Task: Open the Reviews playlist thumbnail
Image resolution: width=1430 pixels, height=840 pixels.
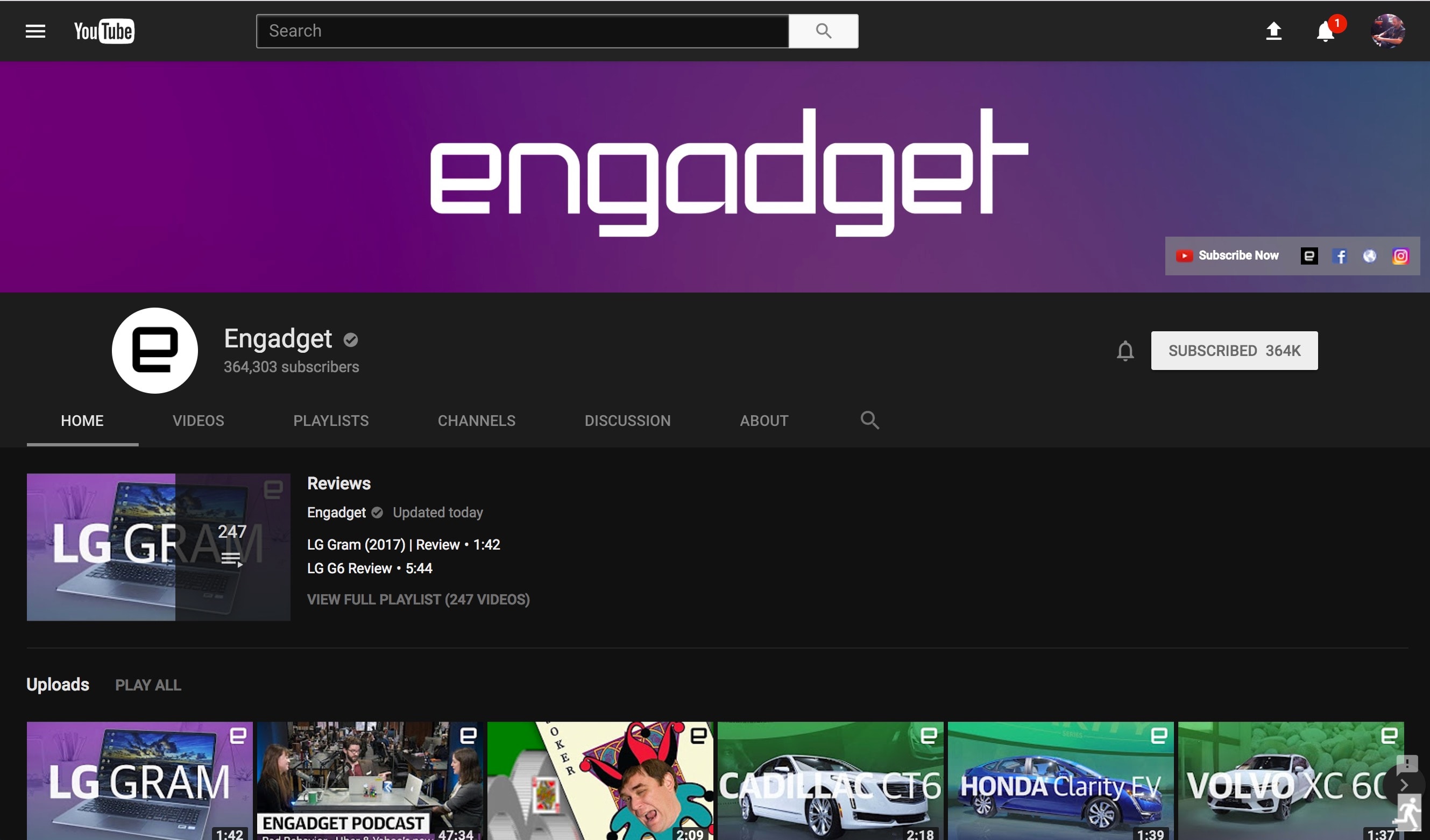Action: pos(158,547)
